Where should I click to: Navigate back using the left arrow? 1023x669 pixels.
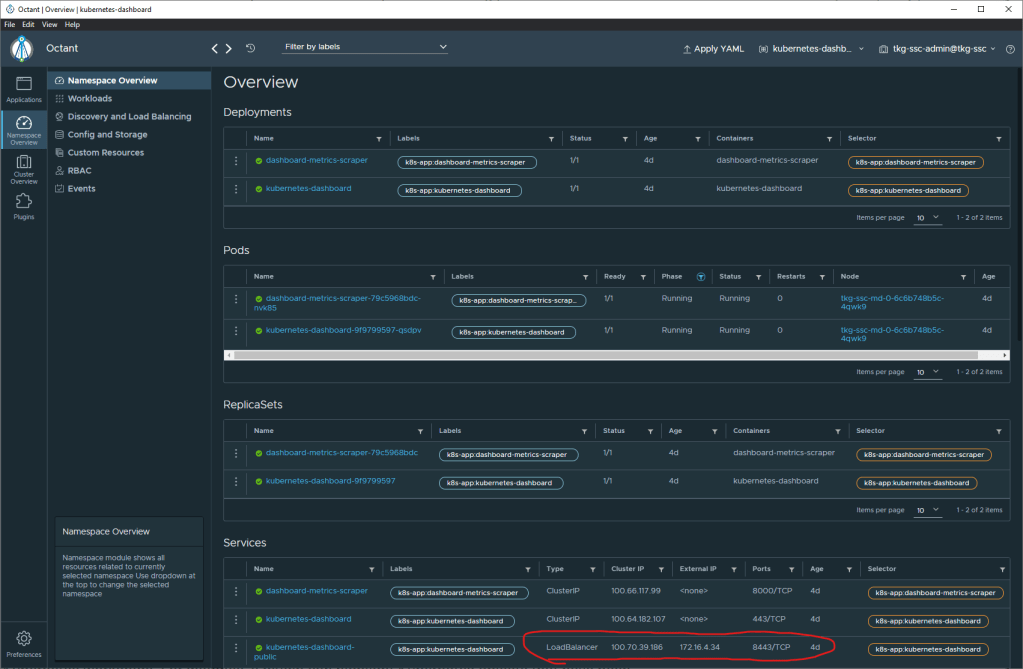tap(215, 48)
